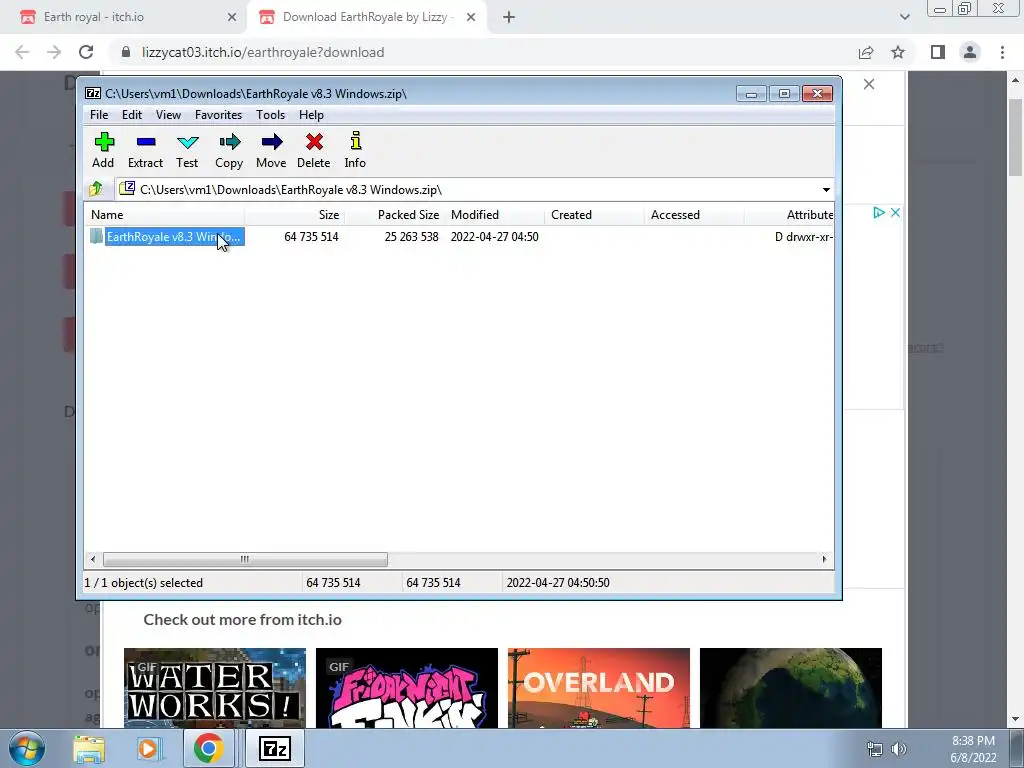
Task: Expand the address path dropdown
Action: pyautogui.click(x=826, y=190)
